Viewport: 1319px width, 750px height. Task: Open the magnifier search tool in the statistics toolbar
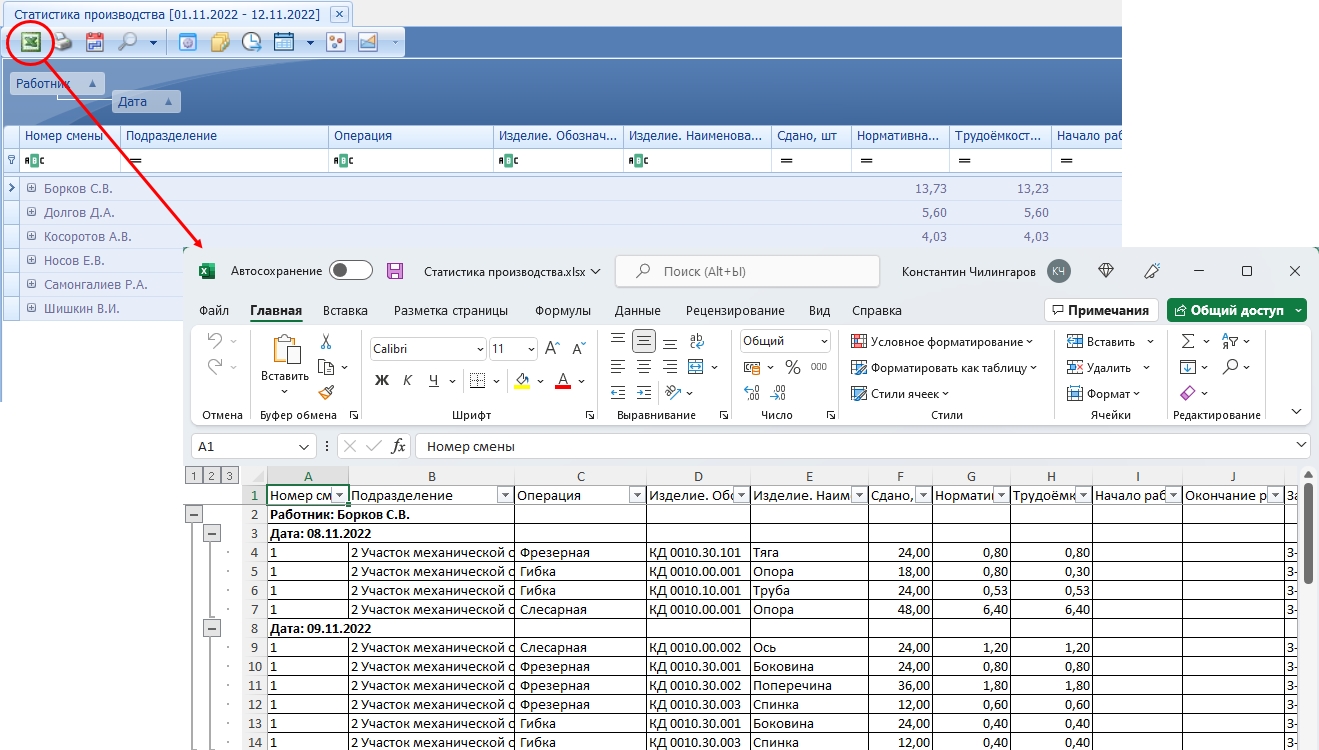[x=127, y=42]
